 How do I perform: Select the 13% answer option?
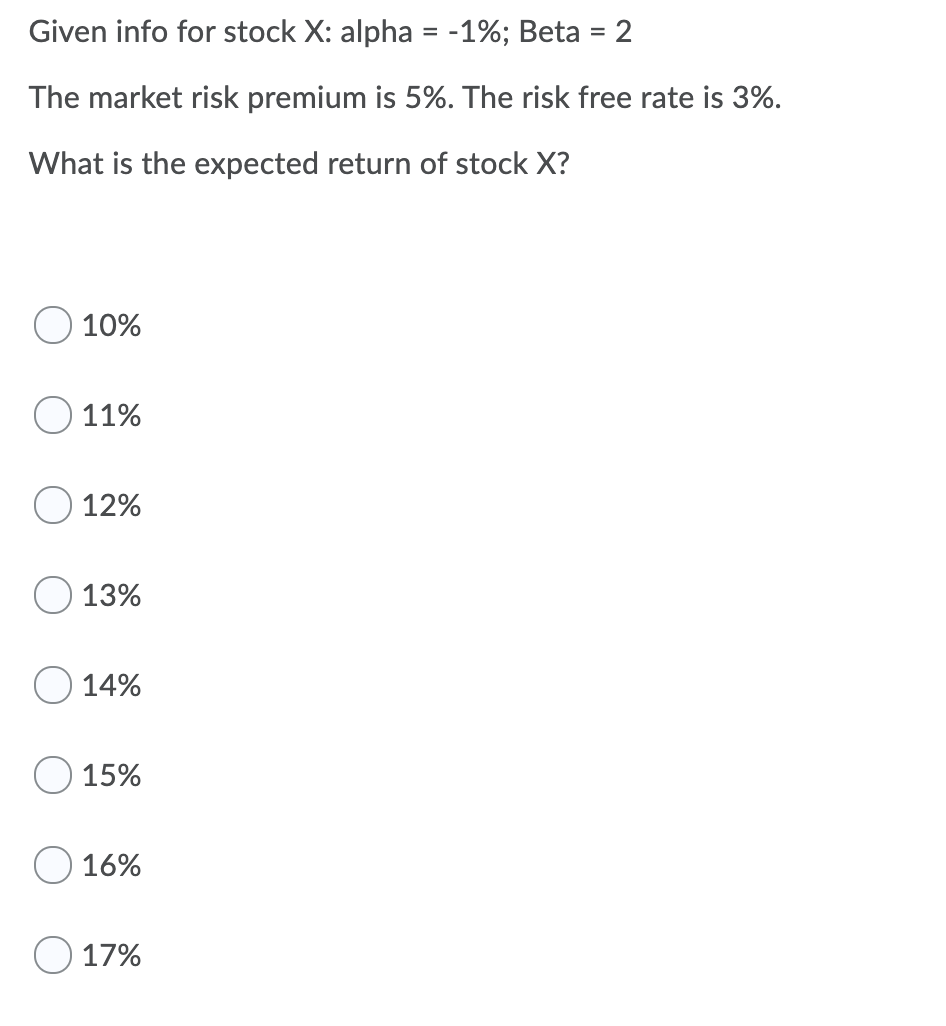[52, 595]
